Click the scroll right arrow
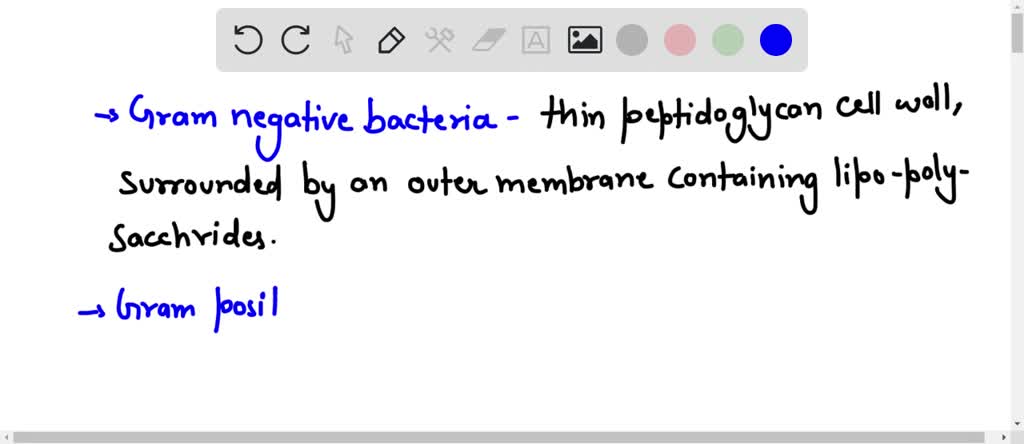This screenshot has height=444, width=1024. click(x=1006, y=437)
